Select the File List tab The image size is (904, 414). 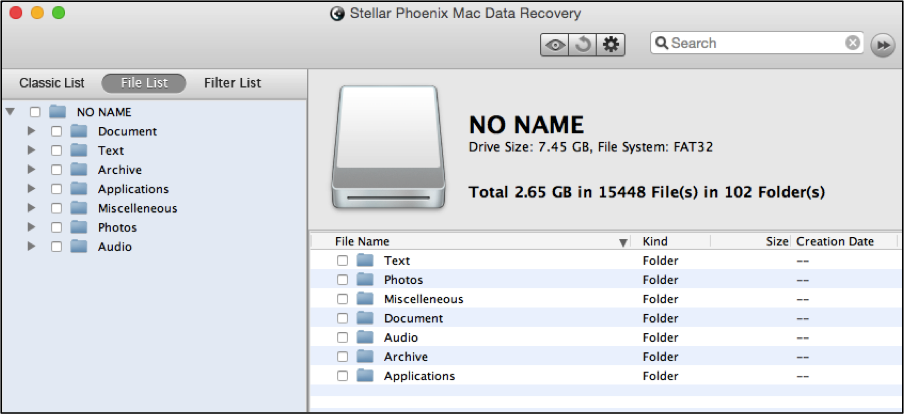[144, 83]
